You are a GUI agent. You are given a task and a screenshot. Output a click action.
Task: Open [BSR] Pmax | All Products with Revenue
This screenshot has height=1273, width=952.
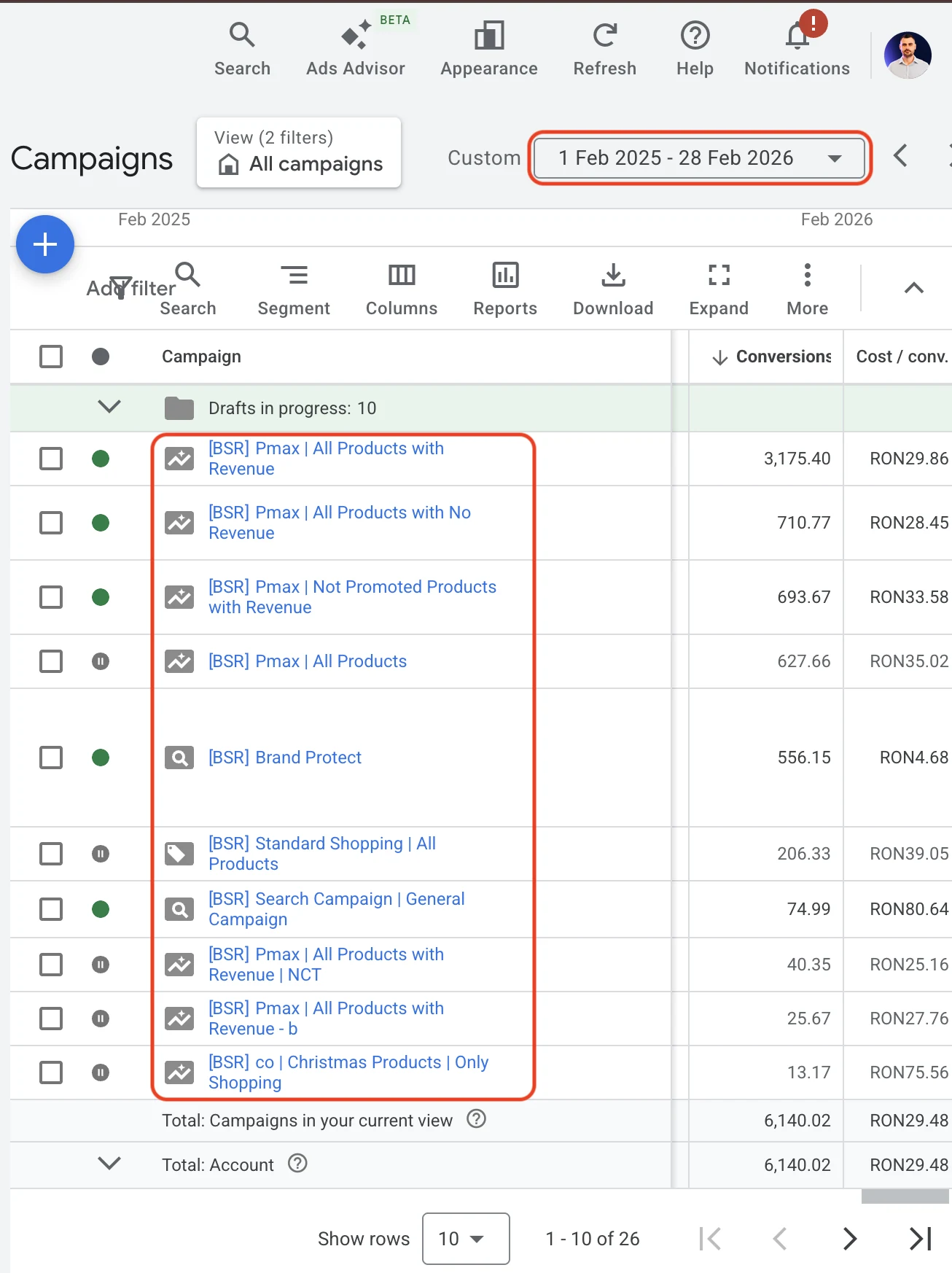(326, 459)
